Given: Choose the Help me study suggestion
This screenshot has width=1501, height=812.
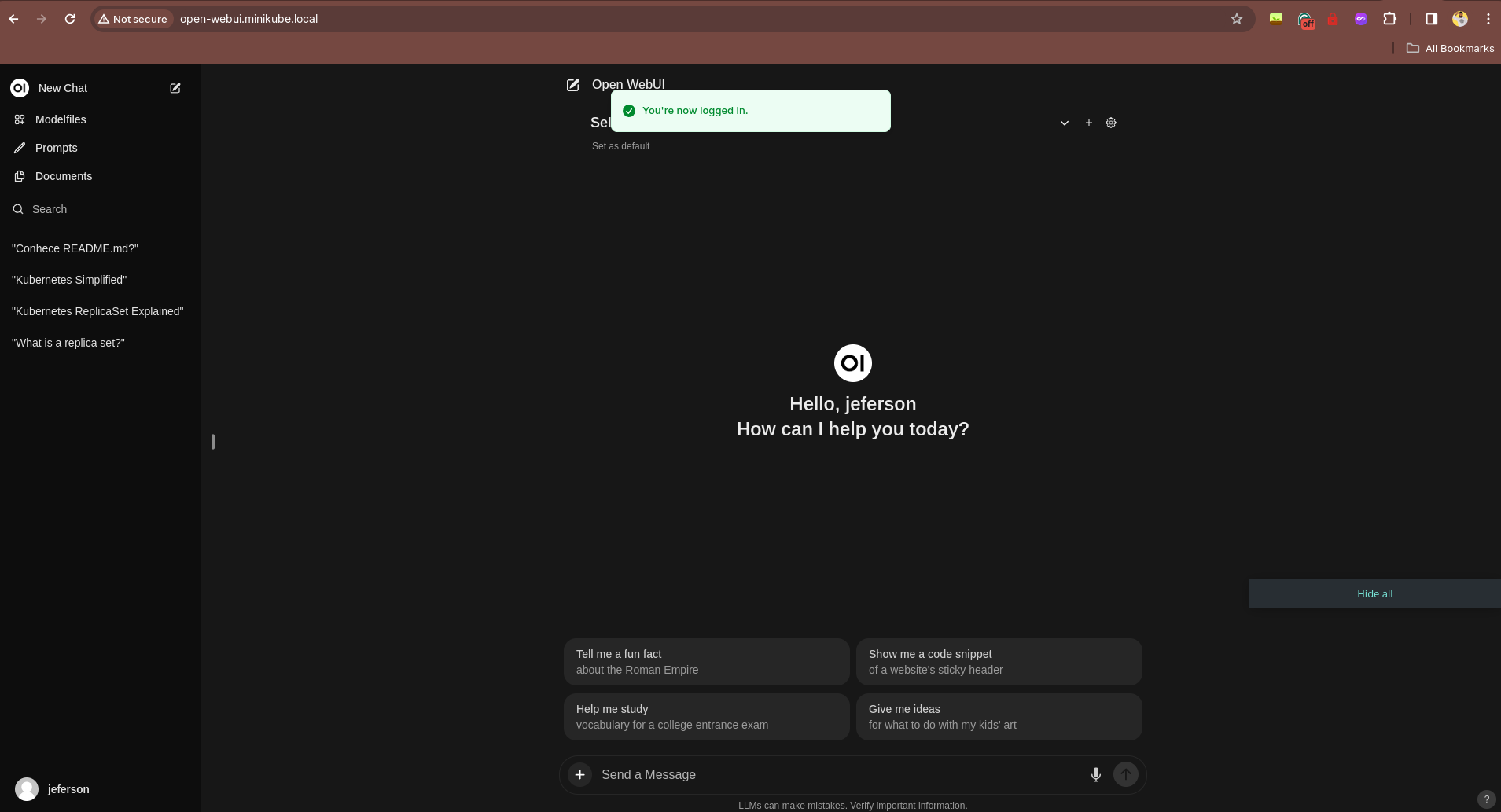Looking at the screenshot, I should pos(706,717).
